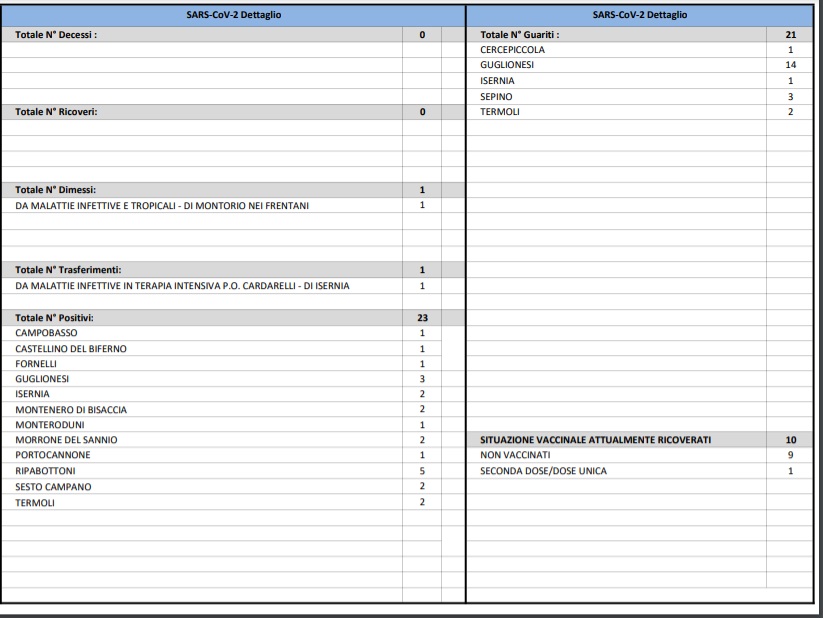The width and height of the screenshot is (825, 619).
Task: Select the MONTERODUNI row
Action: click(222, 425)
